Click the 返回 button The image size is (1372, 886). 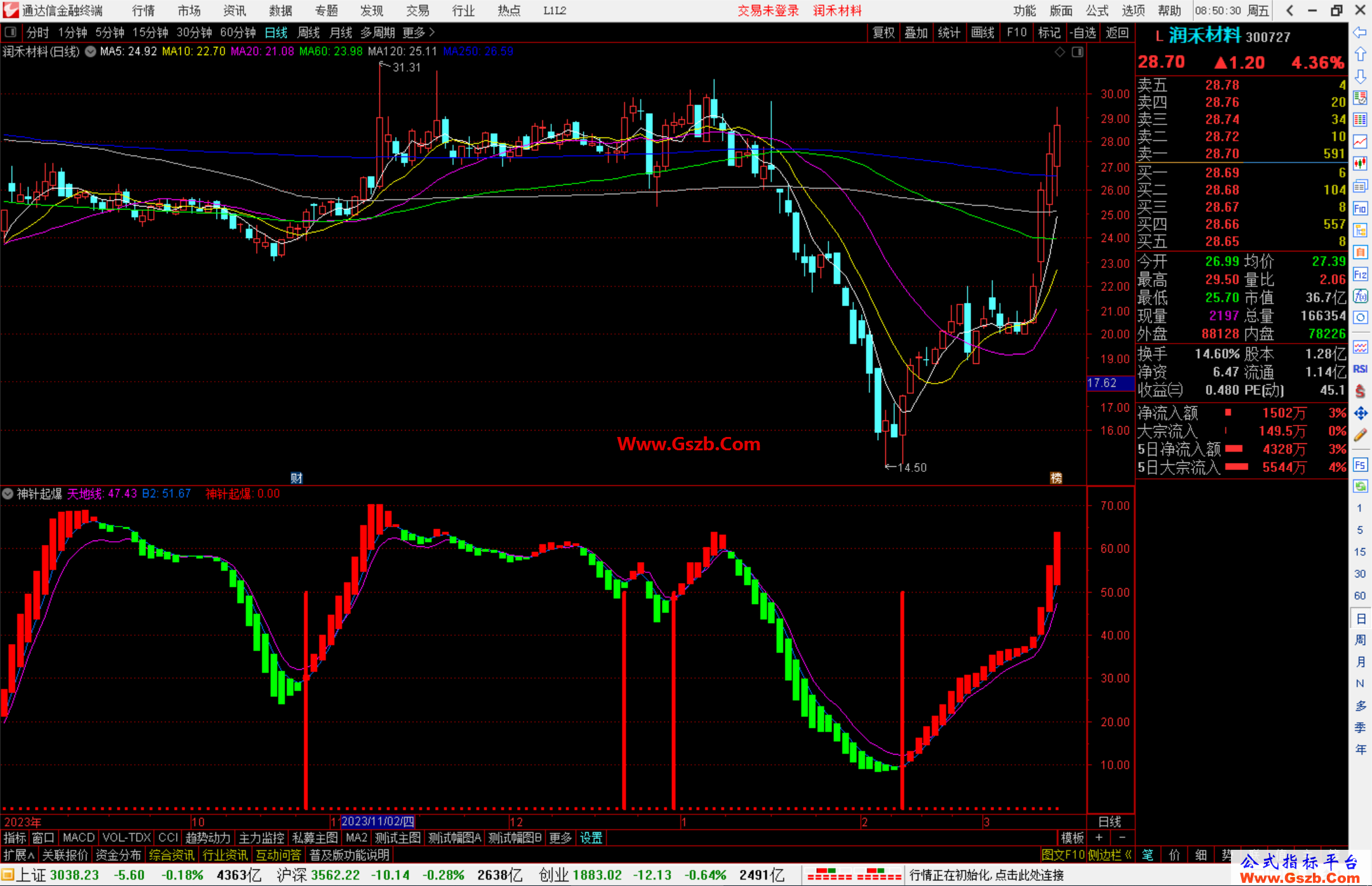1117,32
